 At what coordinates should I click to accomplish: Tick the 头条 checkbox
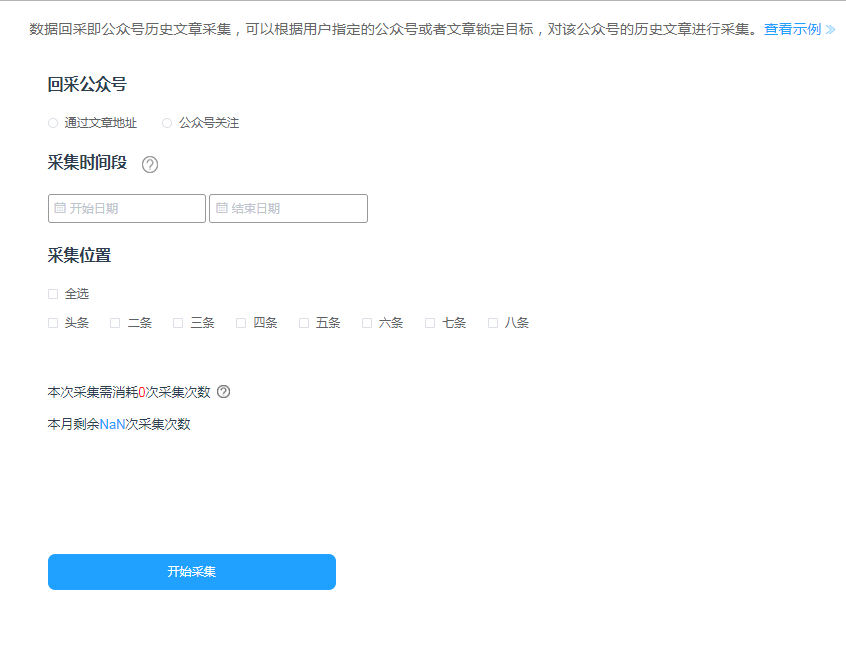tap(53, 323)
